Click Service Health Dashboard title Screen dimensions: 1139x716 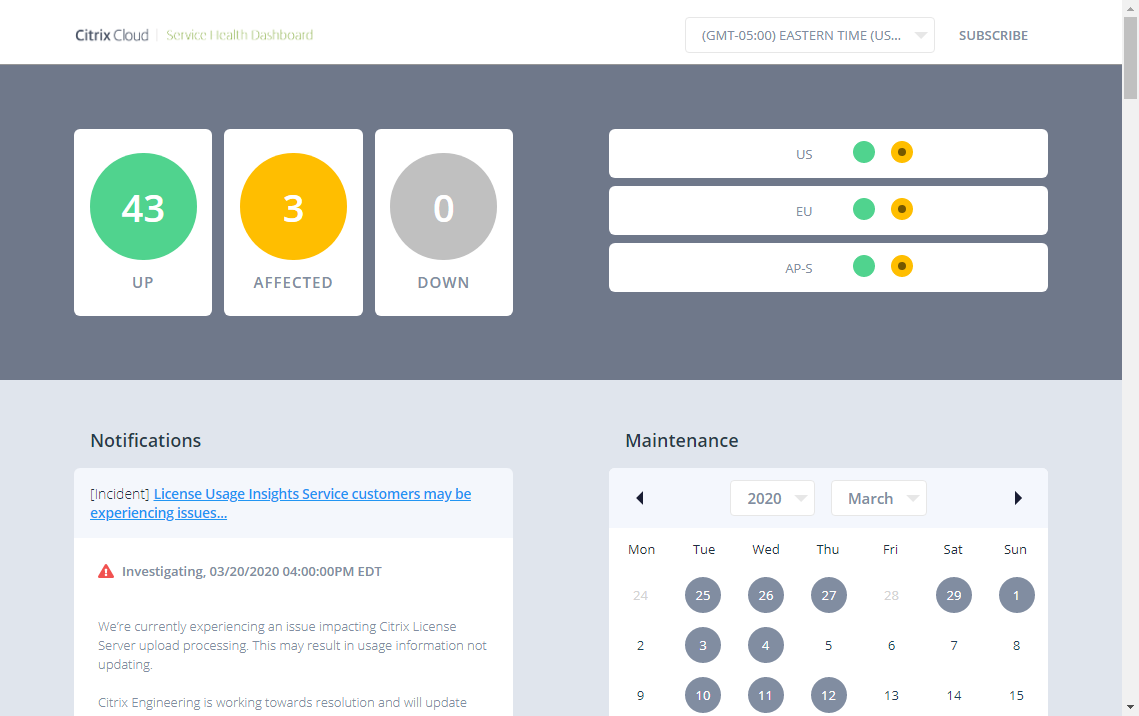(240, 35)
